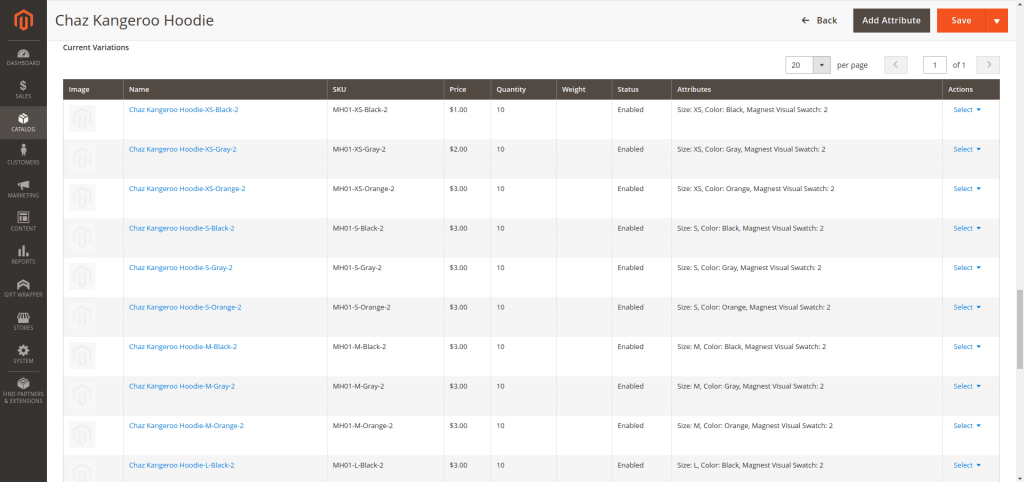Open the Customers sidebar icon

pos(23,154)
